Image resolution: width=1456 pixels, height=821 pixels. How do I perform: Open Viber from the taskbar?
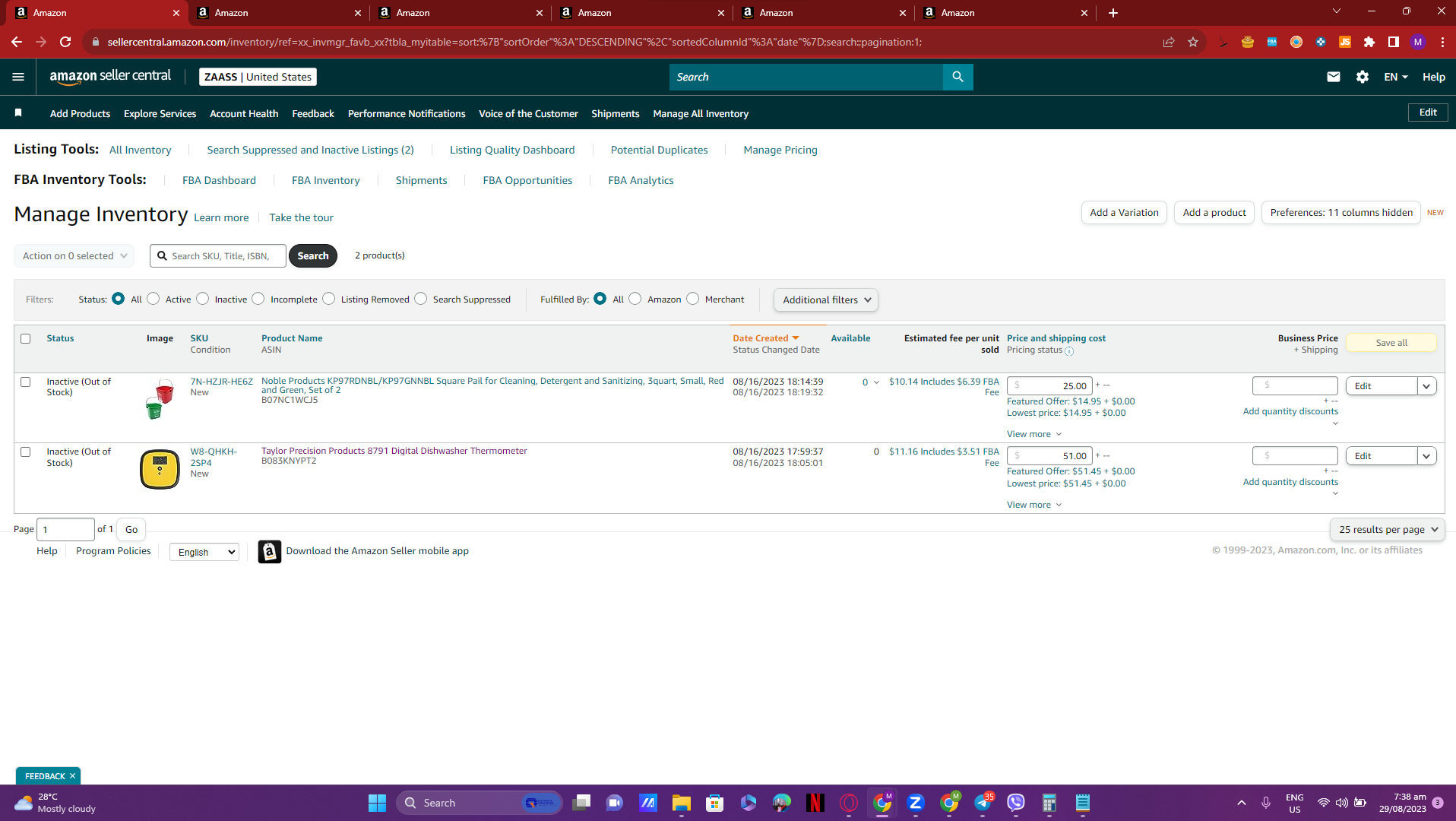click(x=1016, y=803)
